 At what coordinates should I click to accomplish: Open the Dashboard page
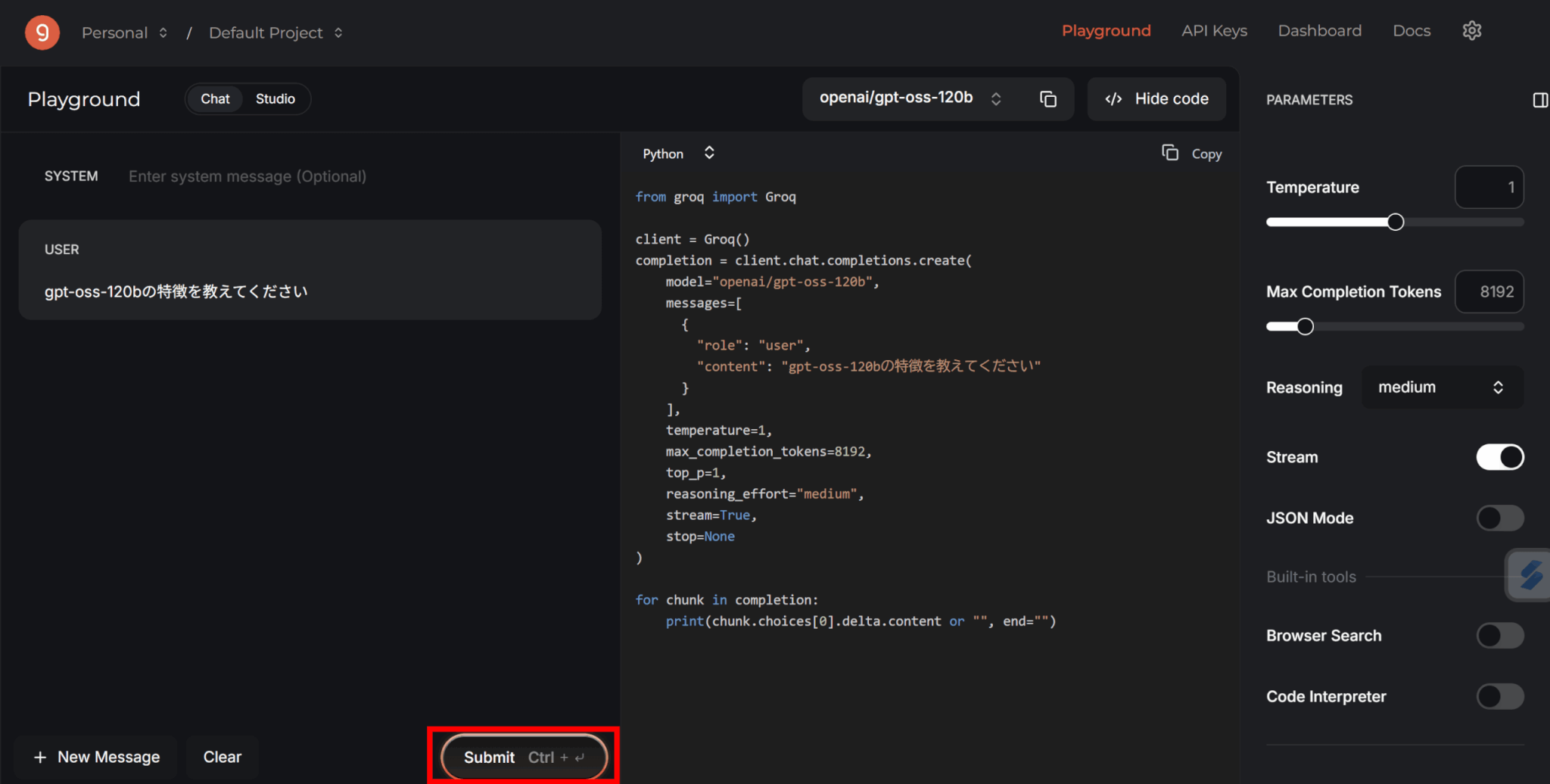point(1319,31)
